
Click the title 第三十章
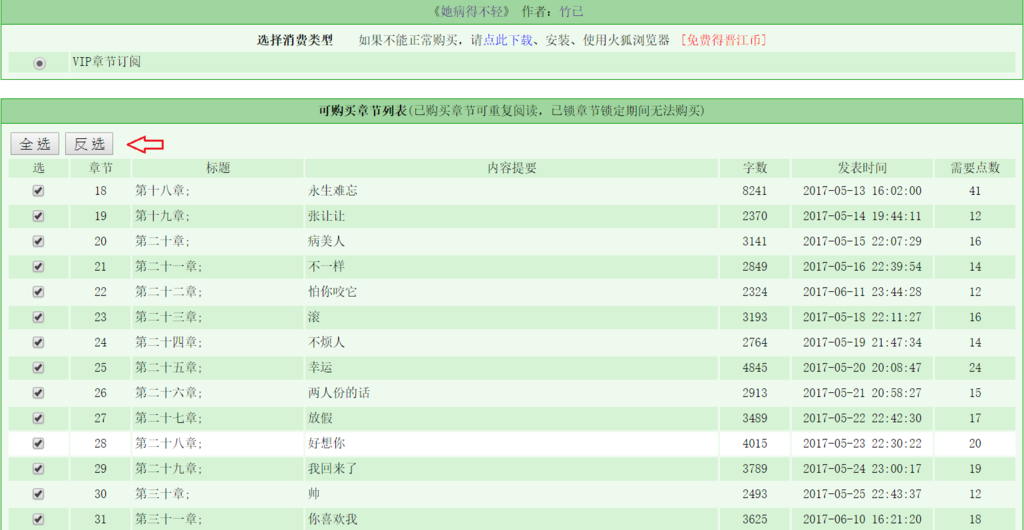pyautogui.click(x=162, y=494)
